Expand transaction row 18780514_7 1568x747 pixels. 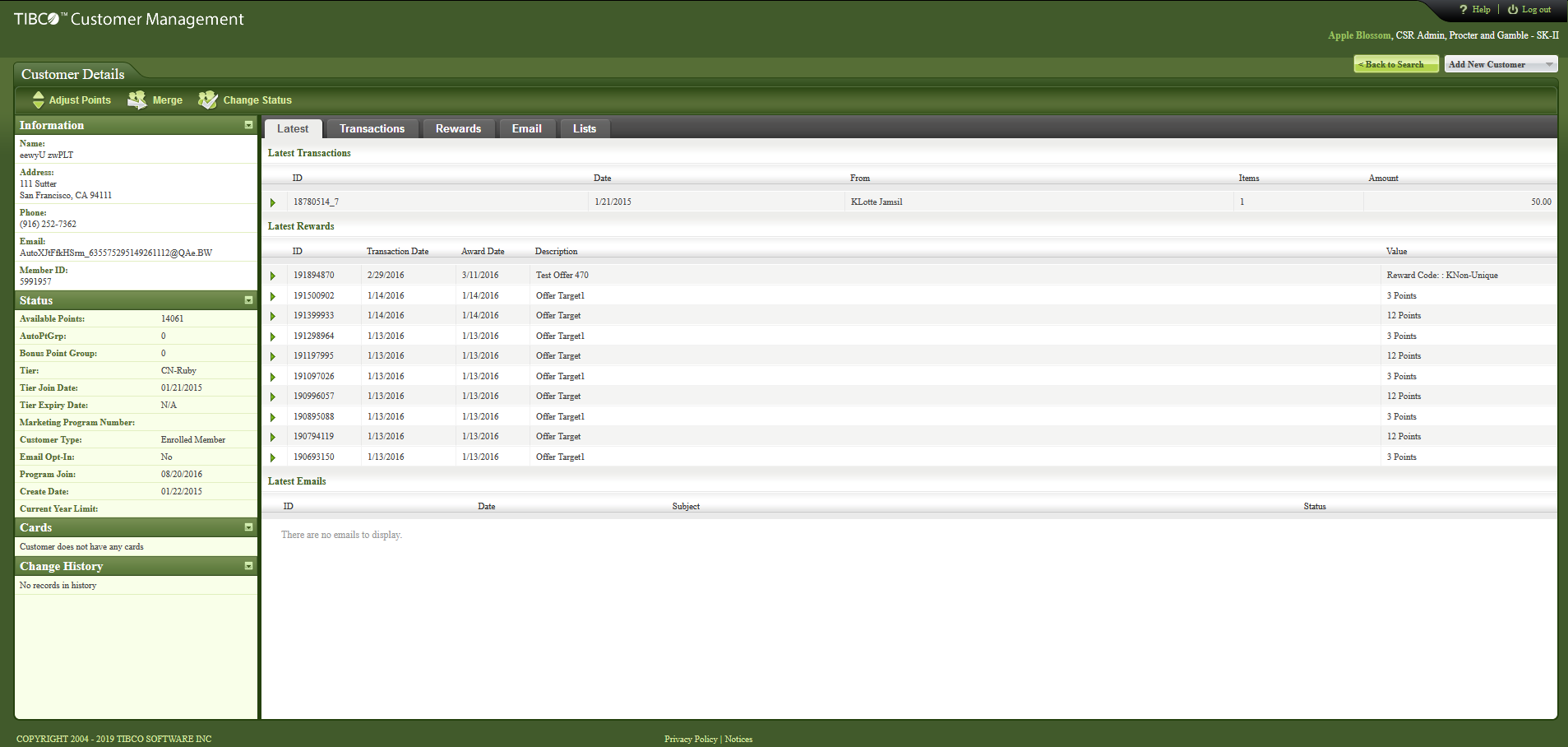[x=273, y=202]
